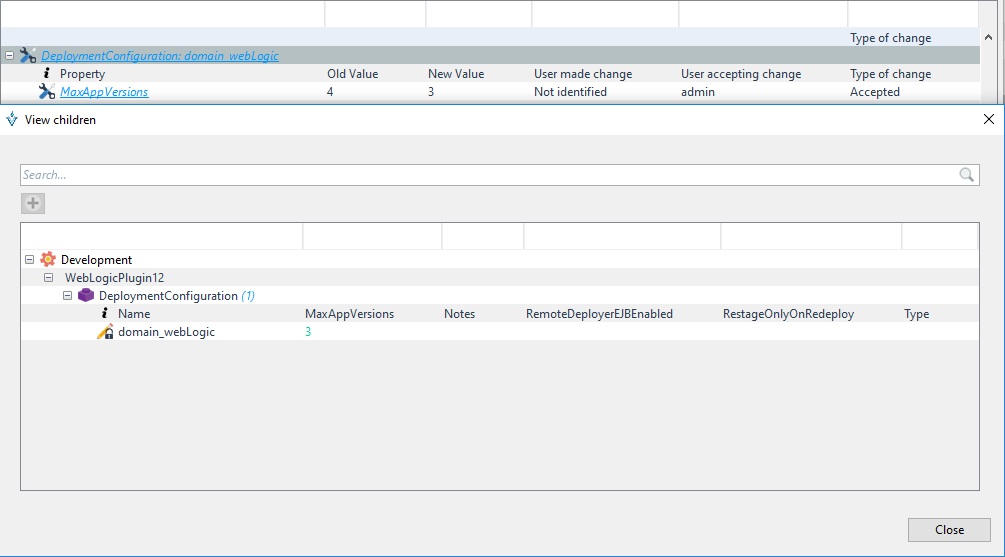The height and width of the screenshot is (557, 1005).
Task: Collapse the DeploymentConfiguration: domain_webLogic change group
Action: 9,56
